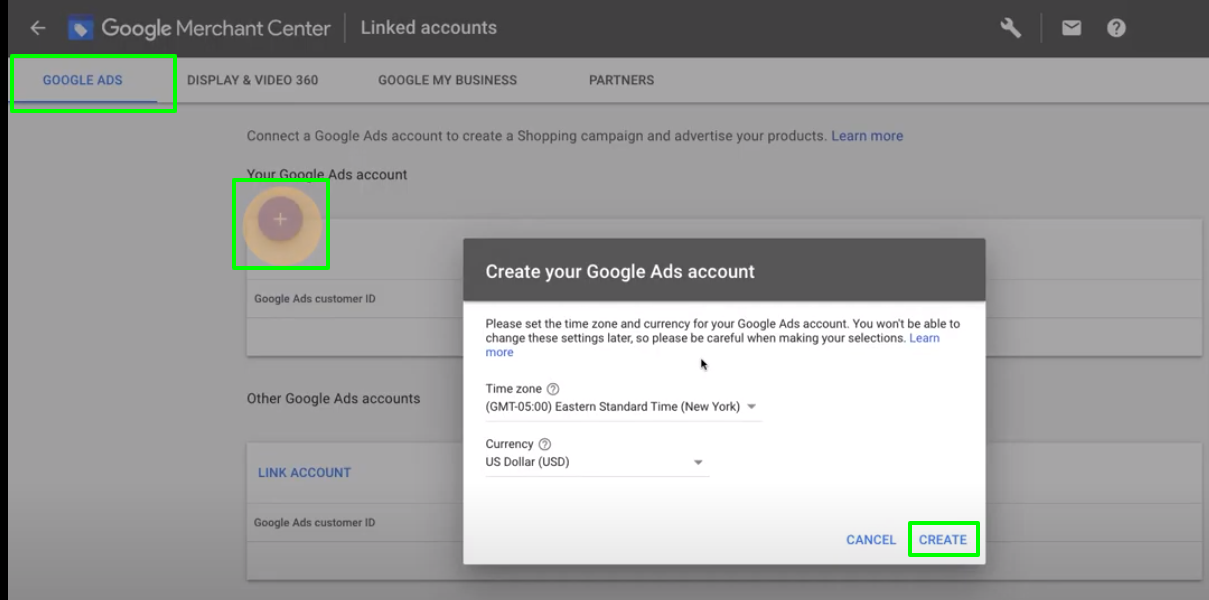Open the help question mark icon
The width and height of the screenshot is (1209, 600).
pyautogui.click(x=1116, y=28)
